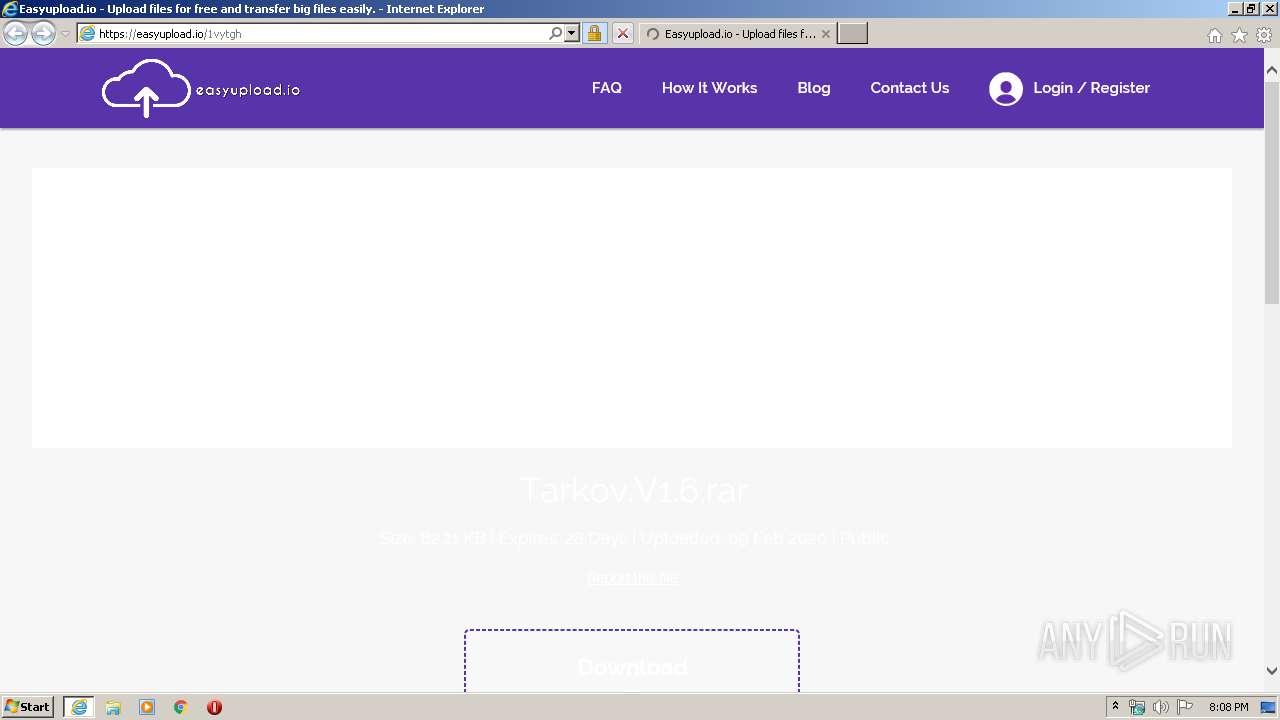Screen dimensions: 1280x720
Task: Click the Tarkov.V1.6.rar file name
Action: (633, 490)
